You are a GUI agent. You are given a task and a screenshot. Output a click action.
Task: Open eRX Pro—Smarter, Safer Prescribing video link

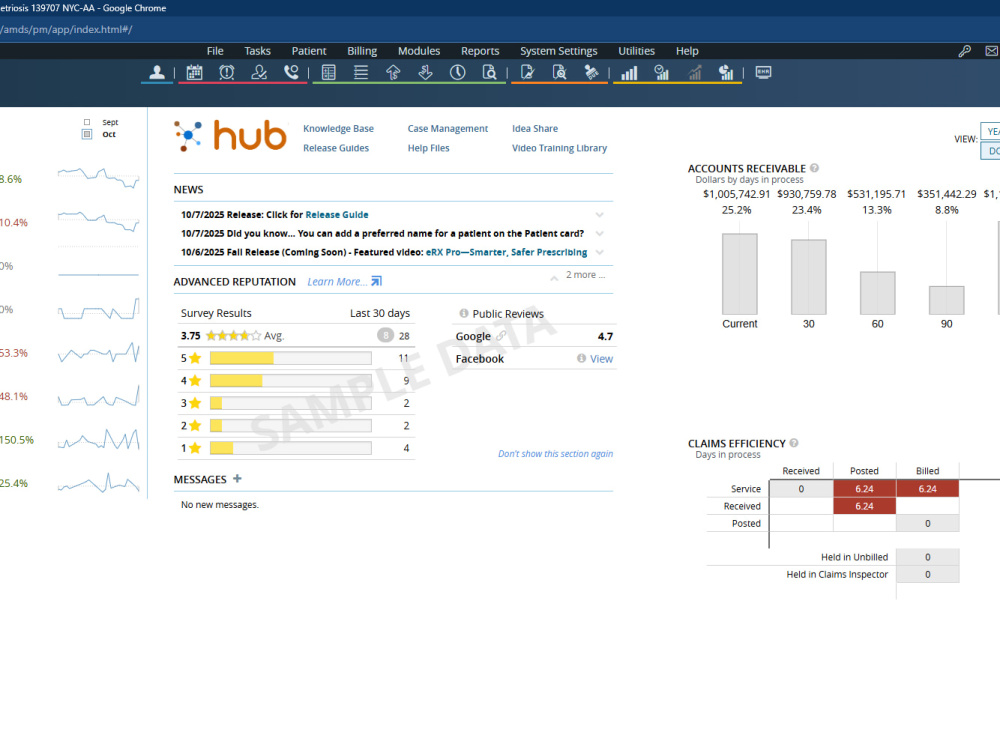click(506, 252)
